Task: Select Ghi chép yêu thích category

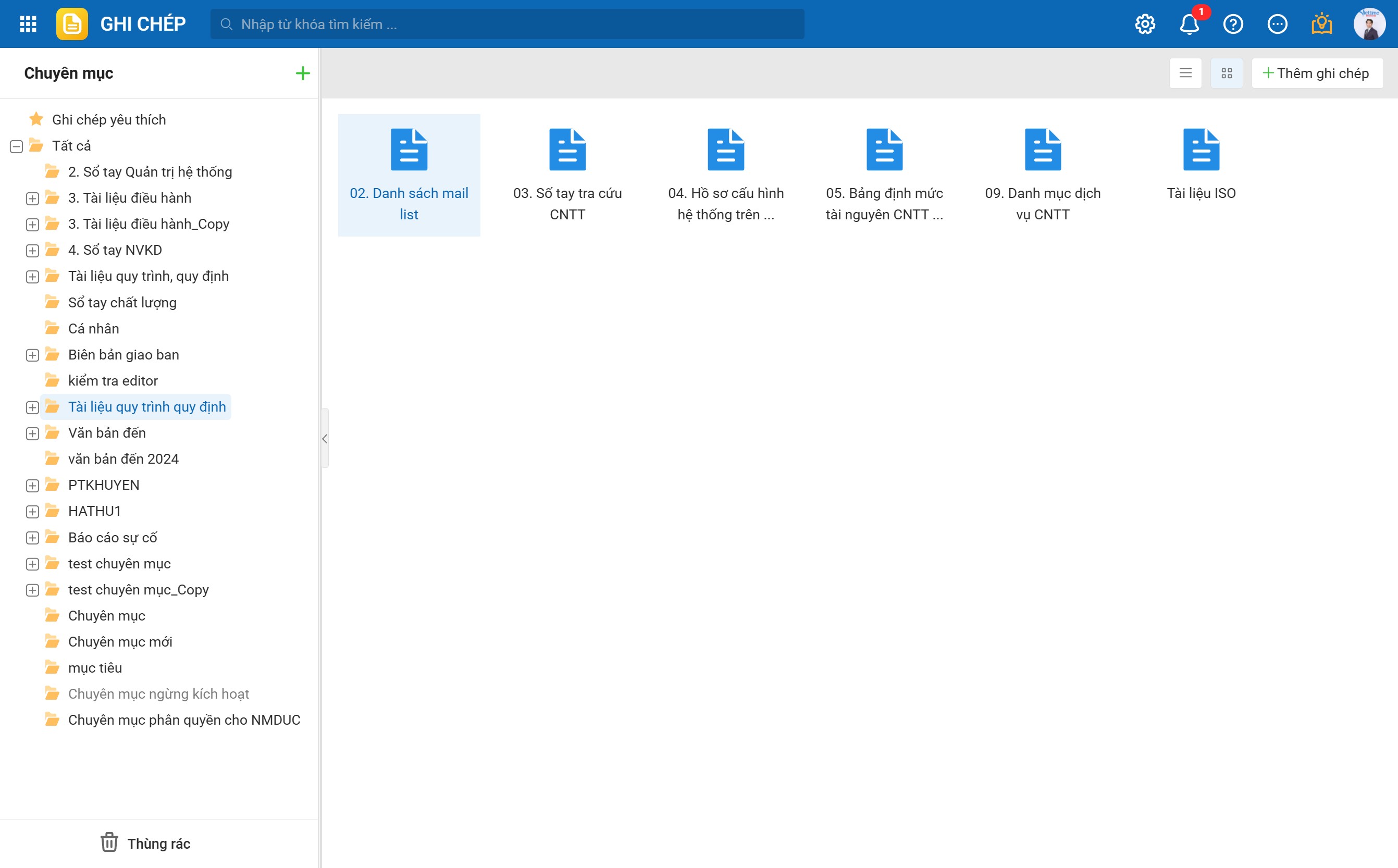Action: click(108, 119)
